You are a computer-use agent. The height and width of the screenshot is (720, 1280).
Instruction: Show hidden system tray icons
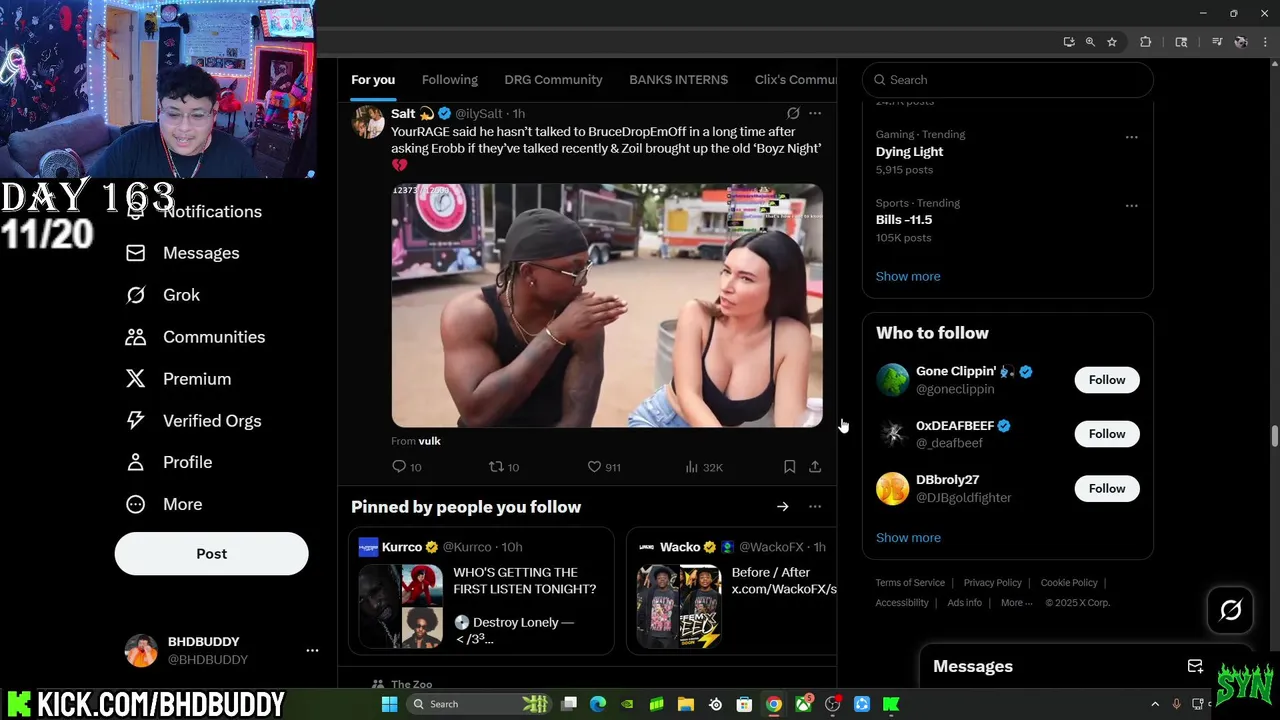click(1155, 704)
